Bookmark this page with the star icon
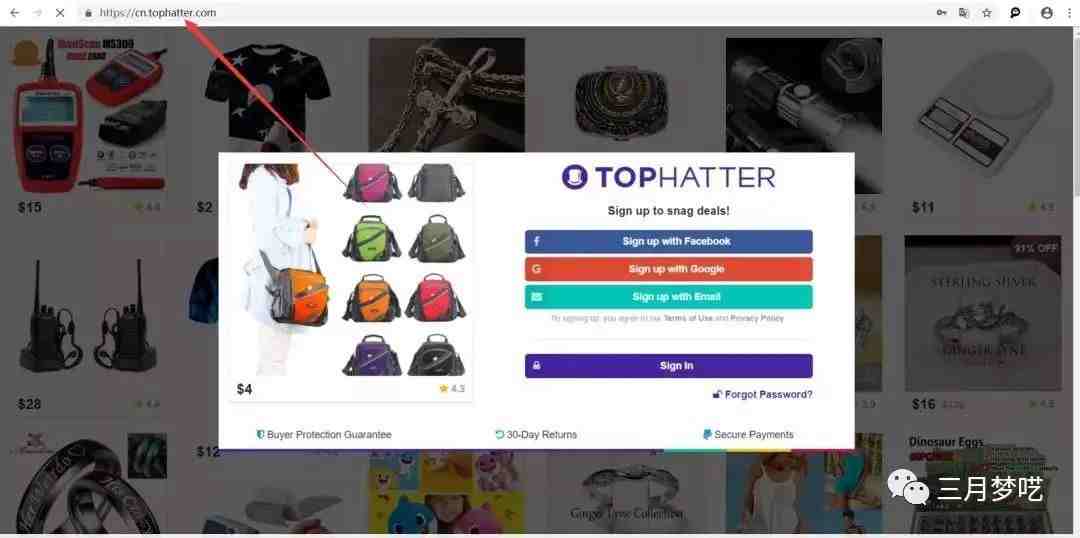This screenshot has height=538, width=1080. click(987, 12)
